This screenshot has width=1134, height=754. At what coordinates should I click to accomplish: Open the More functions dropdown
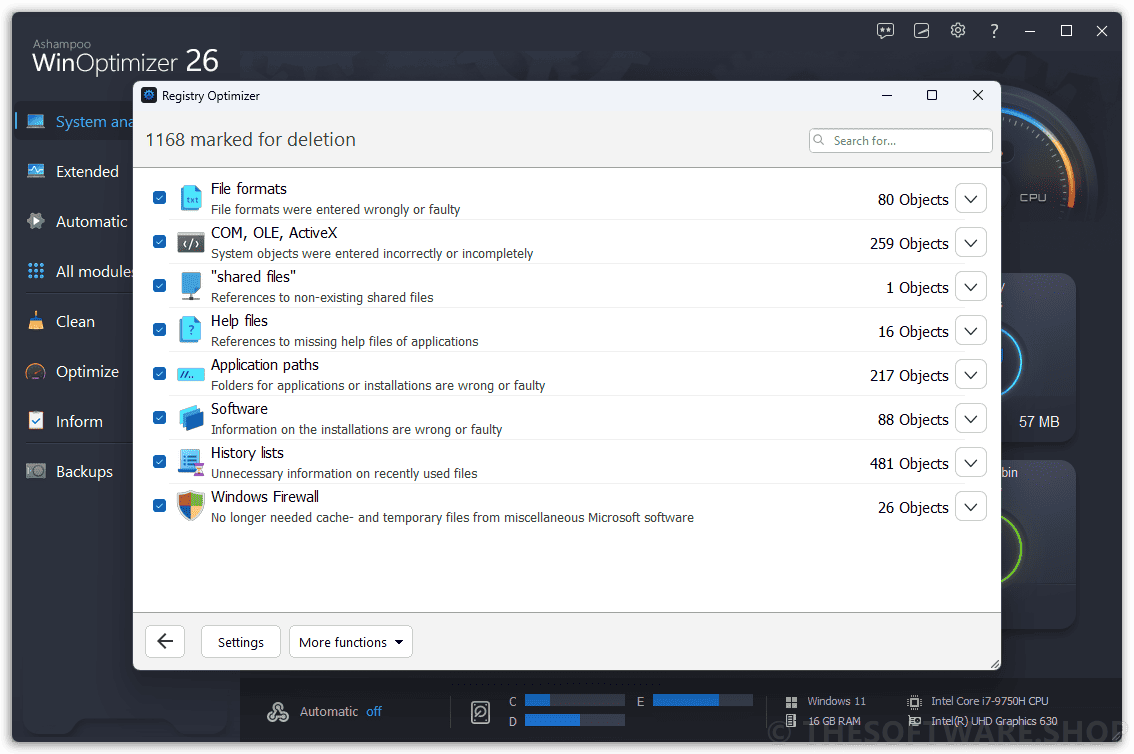(x=351, y=642)
